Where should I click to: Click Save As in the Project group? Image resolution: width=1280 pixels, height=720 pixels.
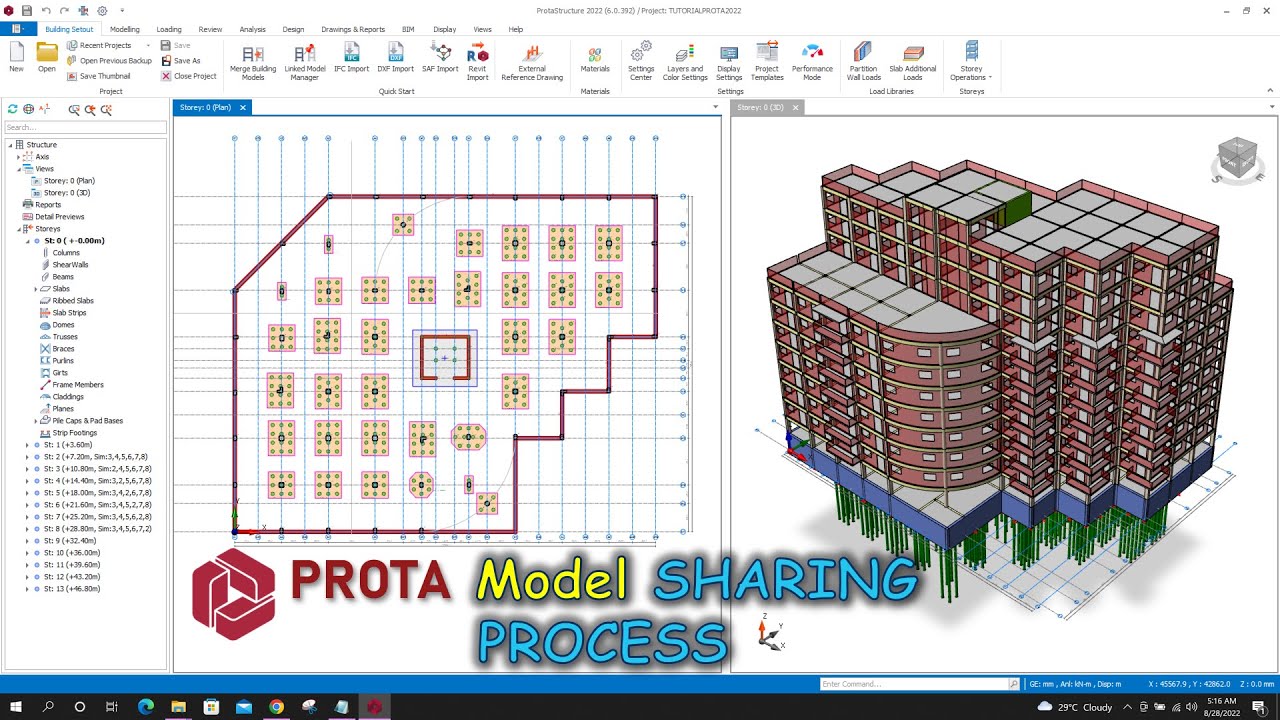coord(180,61)
